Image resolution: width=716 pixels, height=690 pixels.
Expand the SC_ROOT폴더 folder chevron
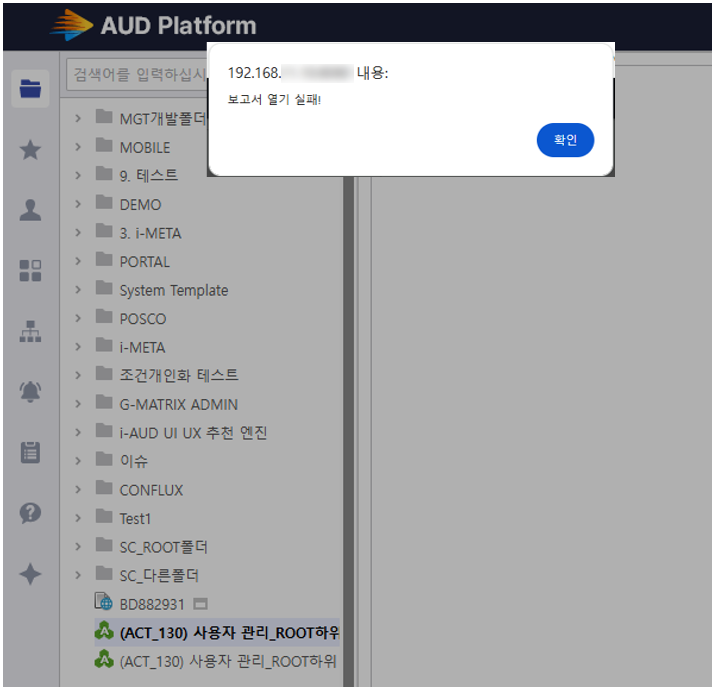click(78, 547)
